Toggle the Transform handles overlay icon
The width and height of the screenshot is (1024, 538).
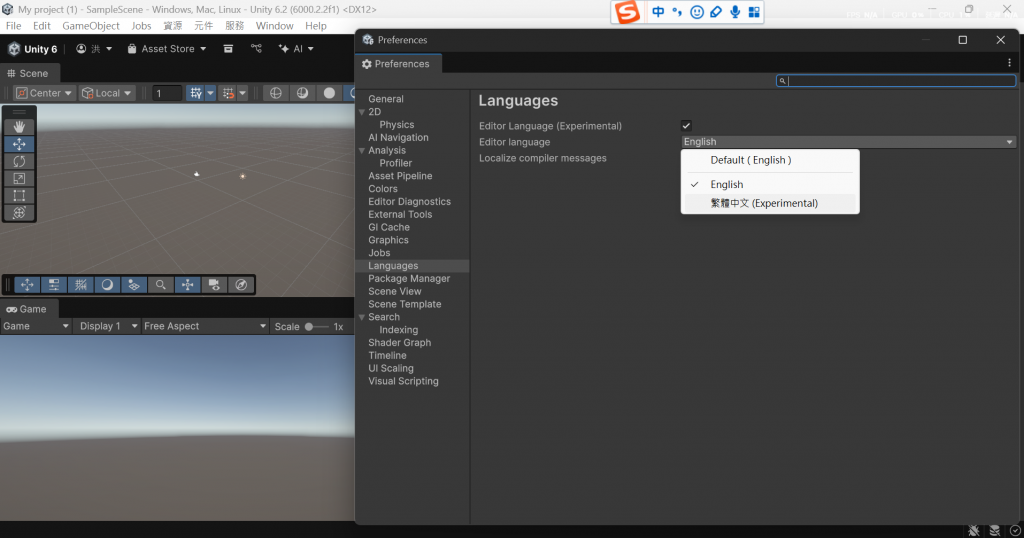coord(187,285)
